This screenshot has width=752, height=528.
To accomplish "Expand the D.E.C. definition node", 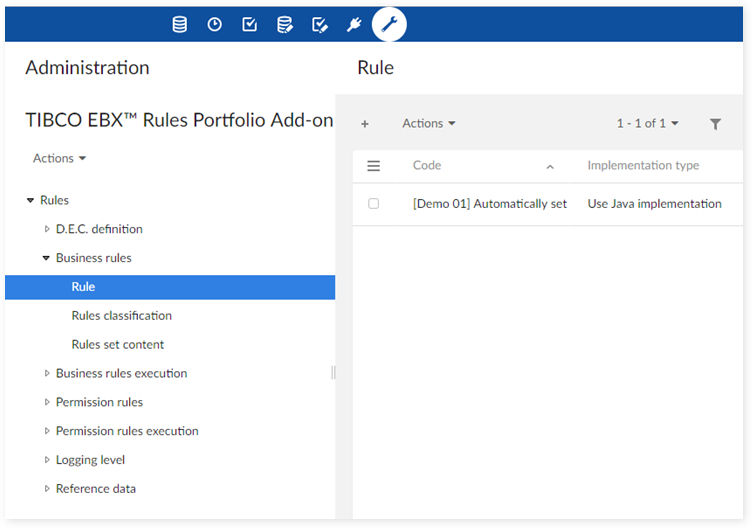I will (47, 229).
